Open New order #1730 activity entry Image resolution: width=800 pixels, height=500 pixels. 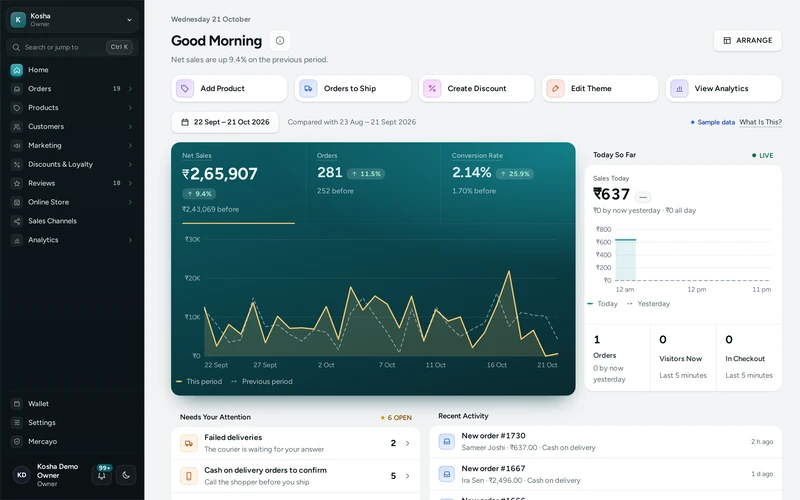pyautogui.click(x=606, y=442)
